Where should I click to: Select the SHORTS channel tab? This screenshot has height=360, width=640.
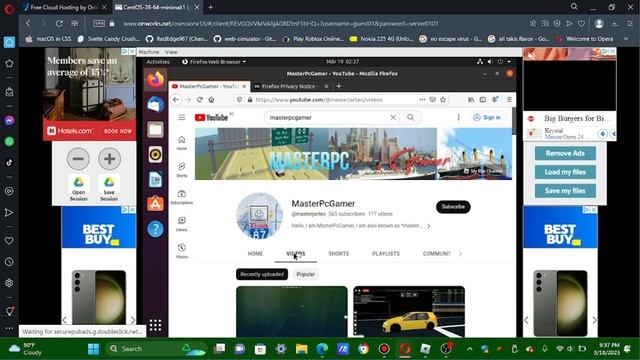pos(339,253)
